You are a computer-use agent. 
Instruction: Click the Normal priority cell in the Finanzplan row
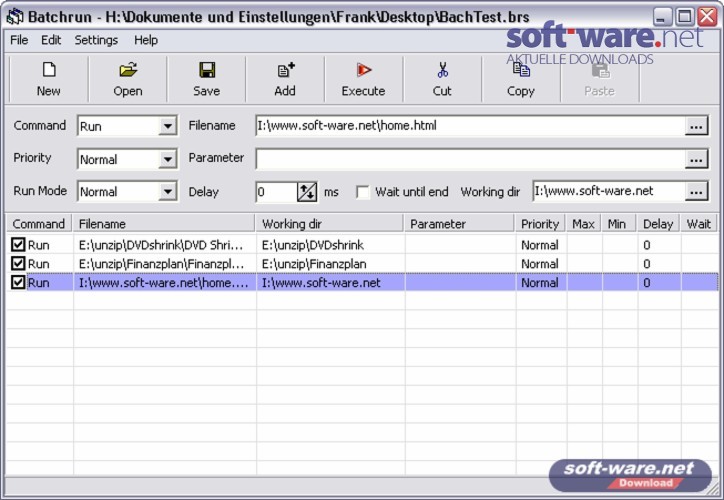coord(541,264)
